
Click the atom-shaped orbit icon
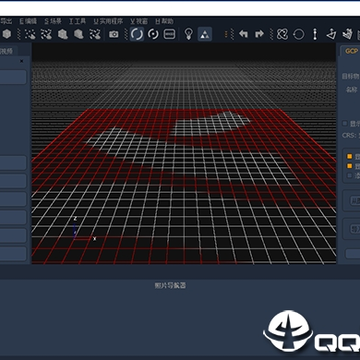(282, 34)
